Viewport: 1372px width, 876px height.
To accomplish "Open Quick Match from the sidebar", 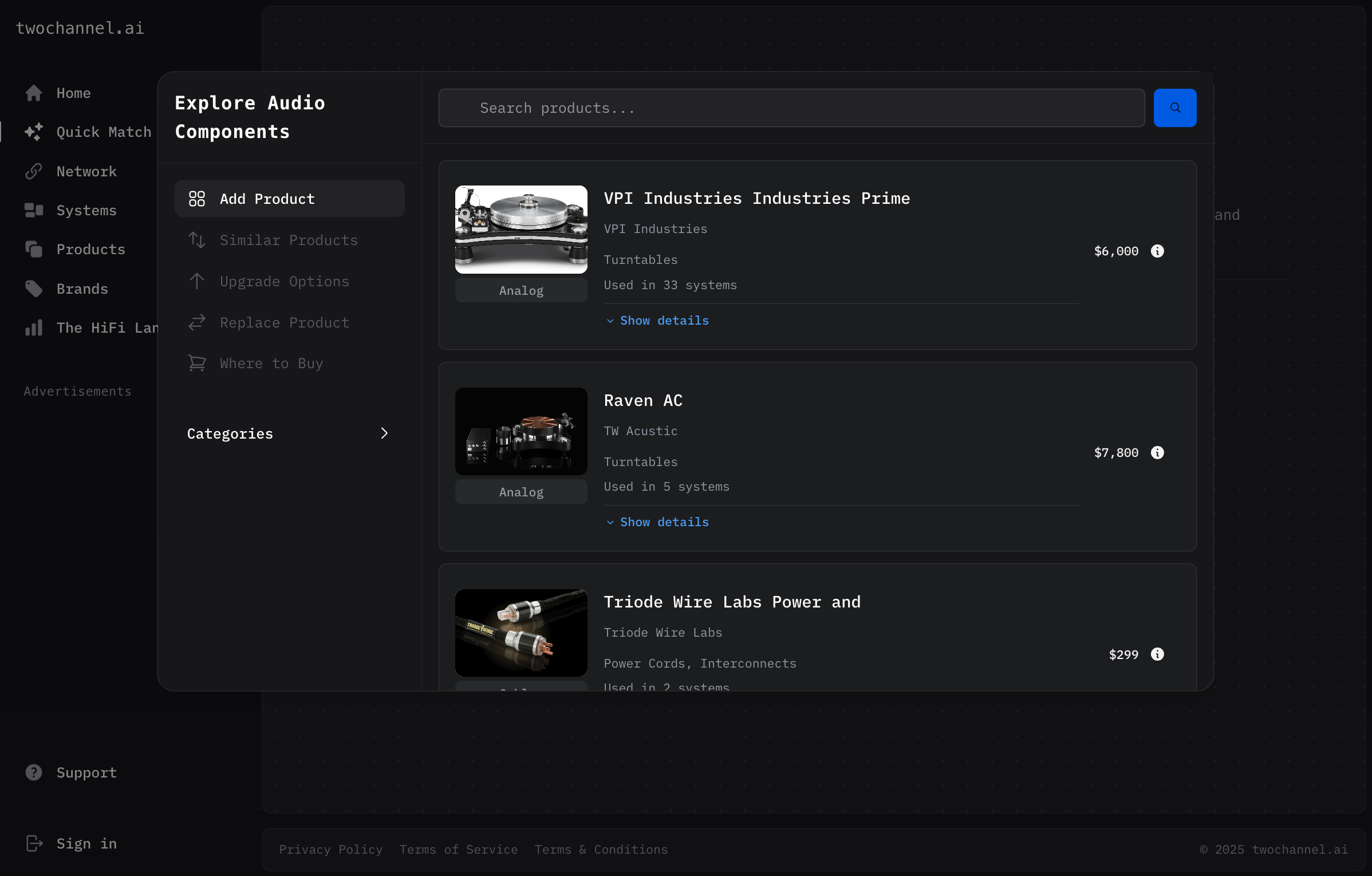I will (104, 132).
